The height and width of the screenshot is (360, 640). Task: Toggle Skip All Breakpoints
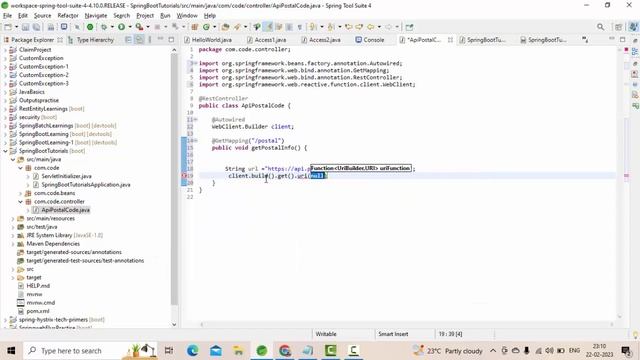click(77, 27)
